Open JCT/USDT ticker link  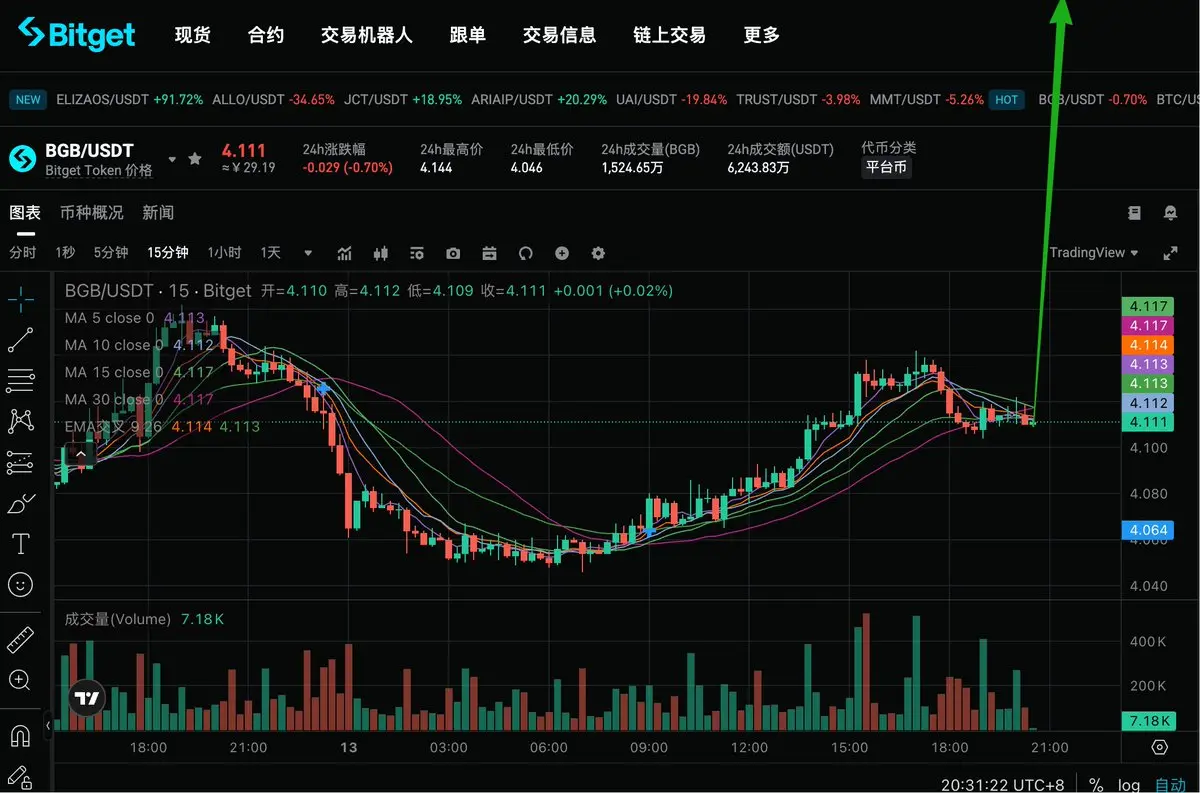[x=403, y=100]
